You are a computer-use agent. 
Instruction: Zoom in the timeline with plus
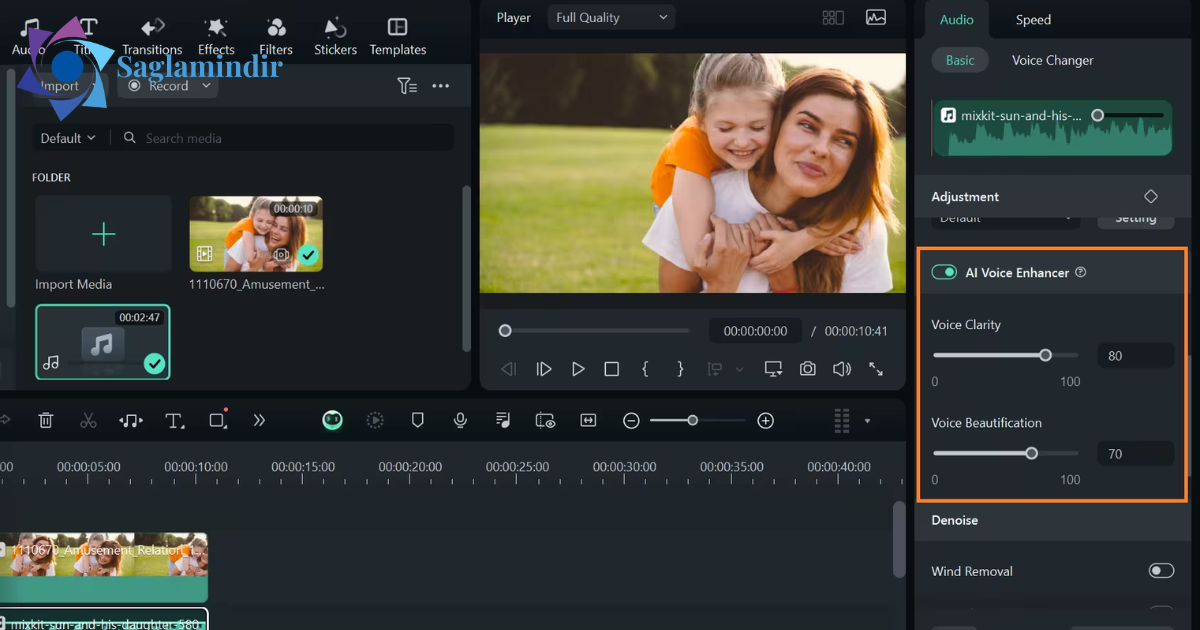(766, 421)
